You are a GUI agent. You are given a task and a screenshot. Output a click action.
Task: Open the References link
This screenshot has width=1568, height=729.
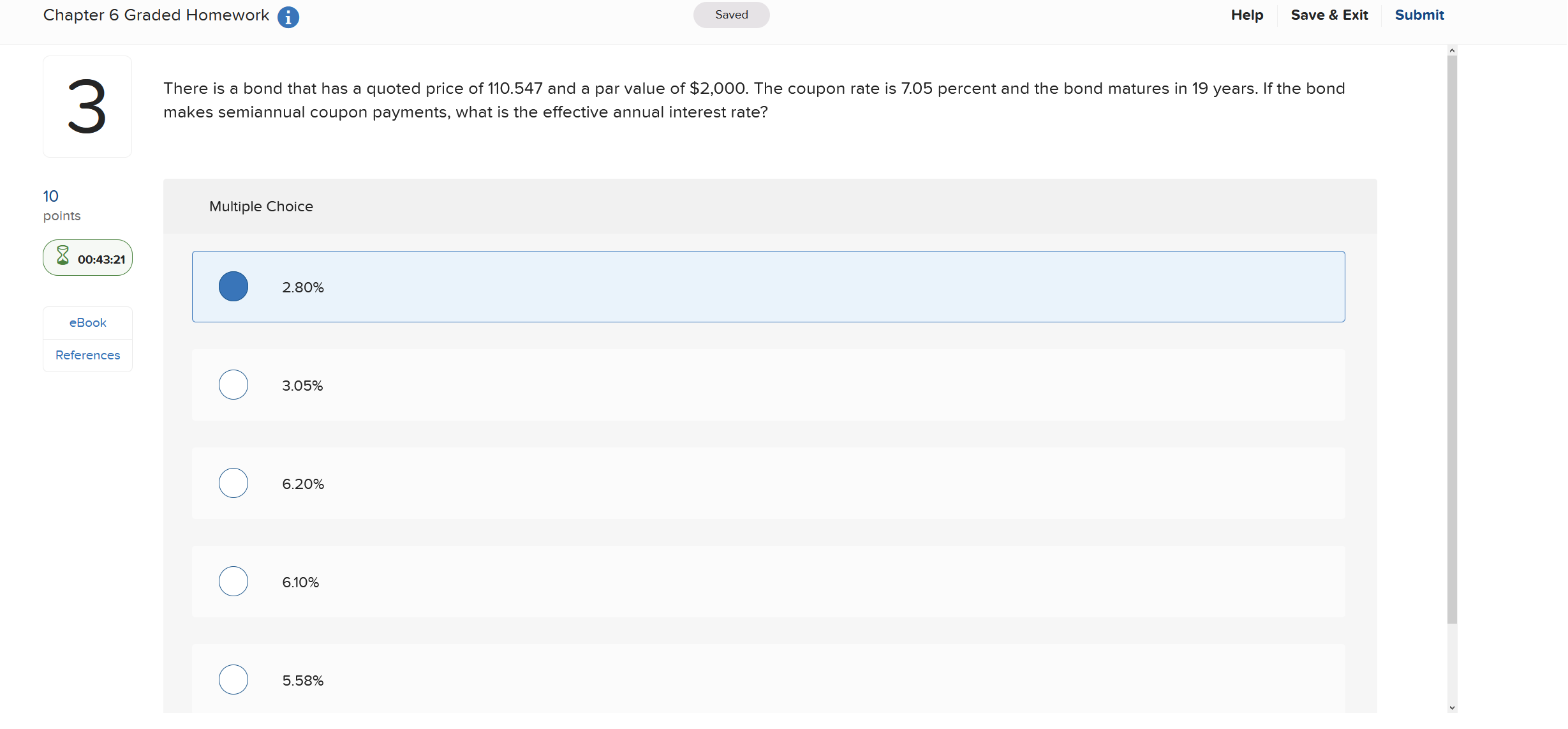coord(88,356)
